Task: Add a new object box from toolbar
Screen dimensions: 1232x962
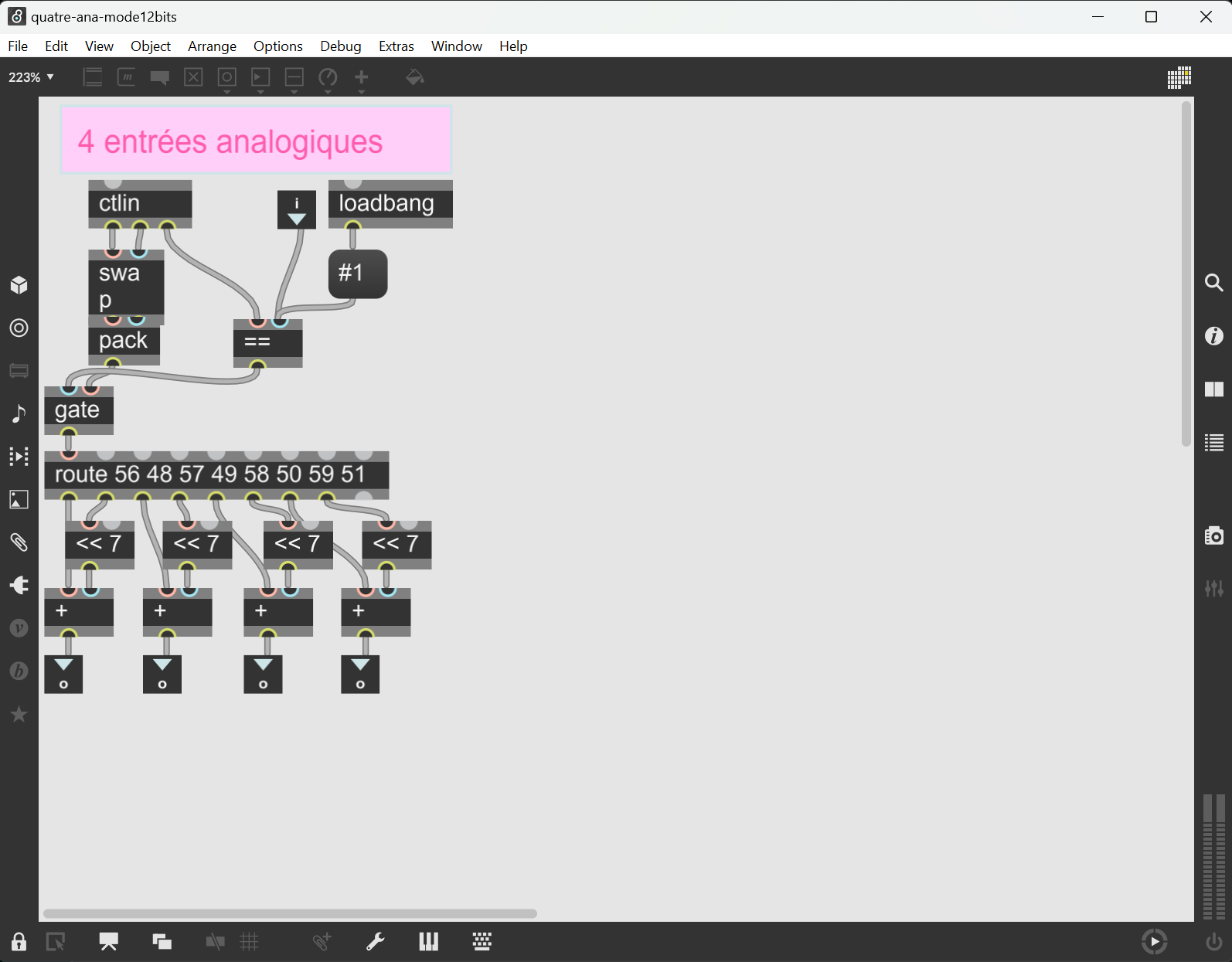Action: [x=93, y=77]
